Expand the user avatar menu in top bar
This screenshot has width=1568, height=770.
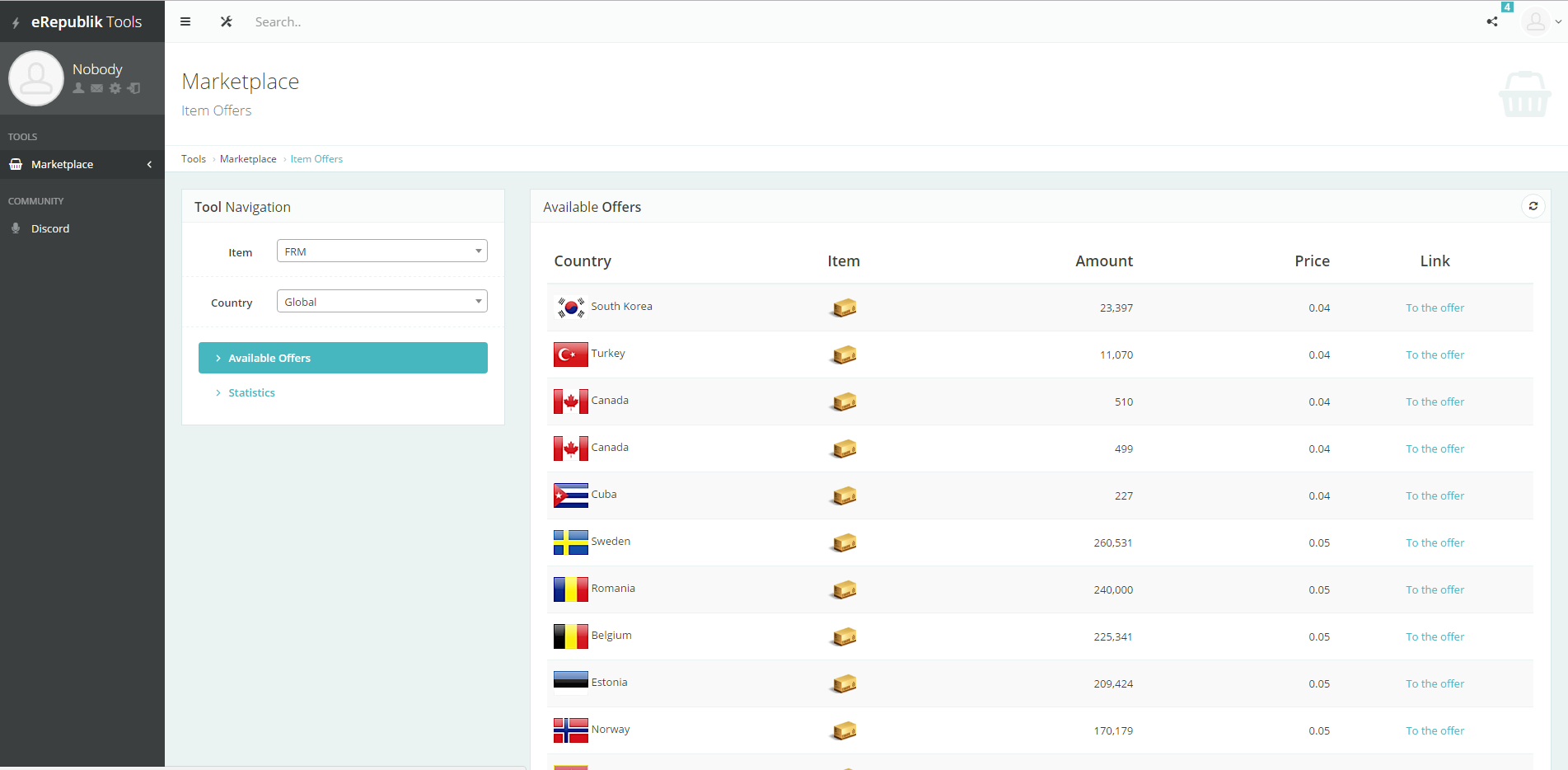point(1541,22)
